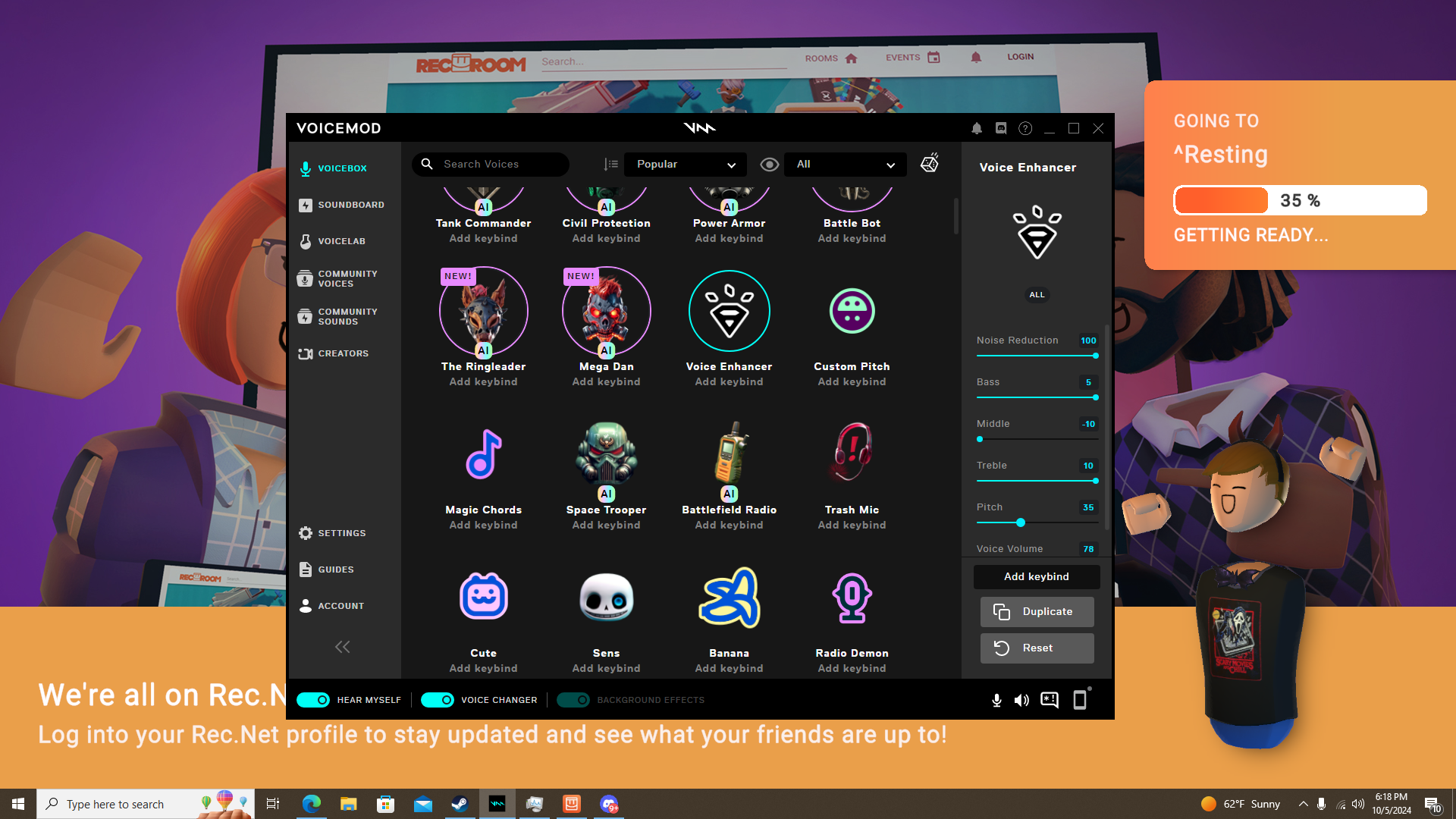Mute the microphone icon in the bottom bar
This screenshot has width=1456, height=819.
[996, 700]
